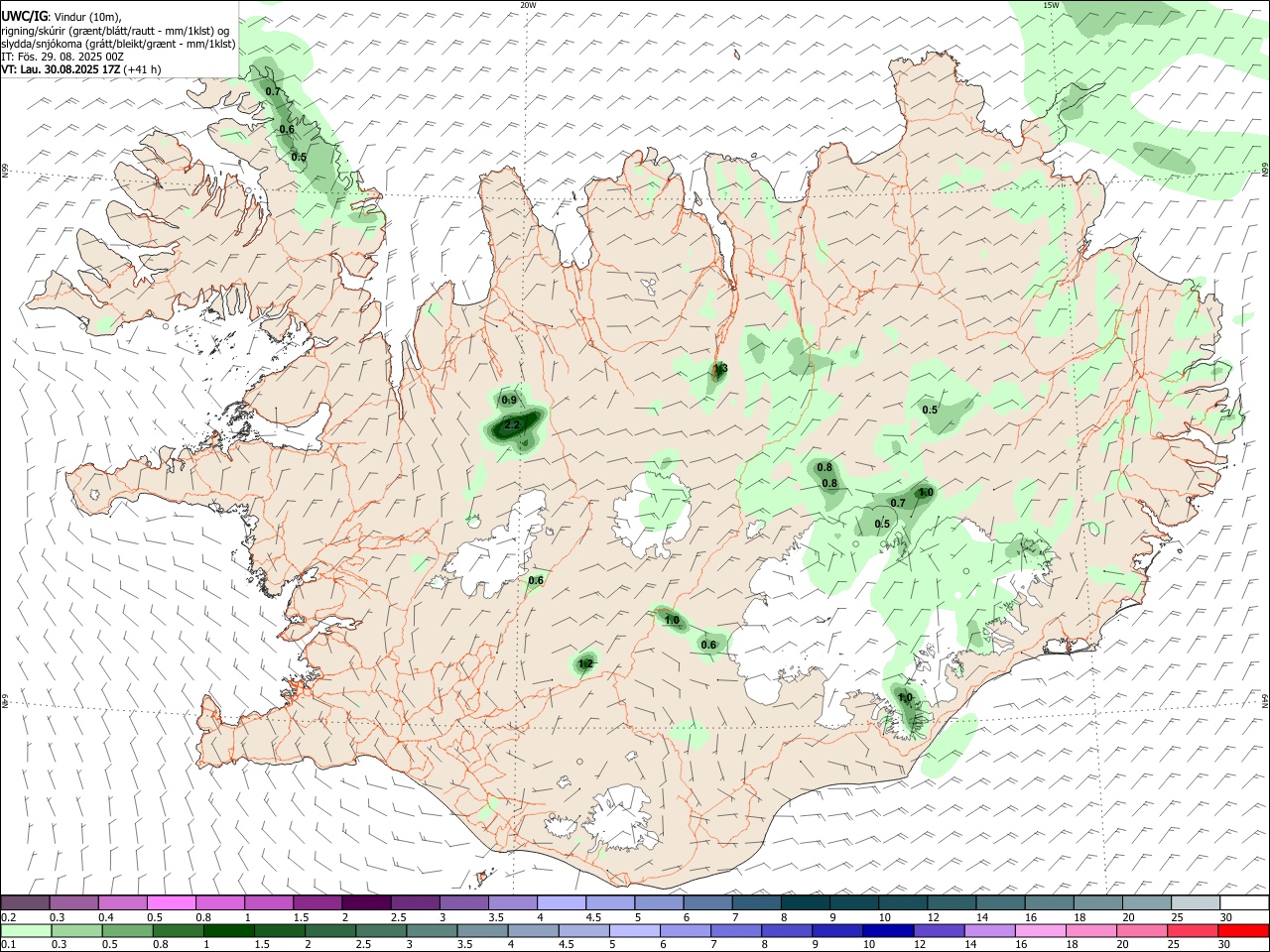Click the lightest green 0.1–0.3 rain swatch
This screenshot has width=1270, height=952.
[x=25, y=931]
